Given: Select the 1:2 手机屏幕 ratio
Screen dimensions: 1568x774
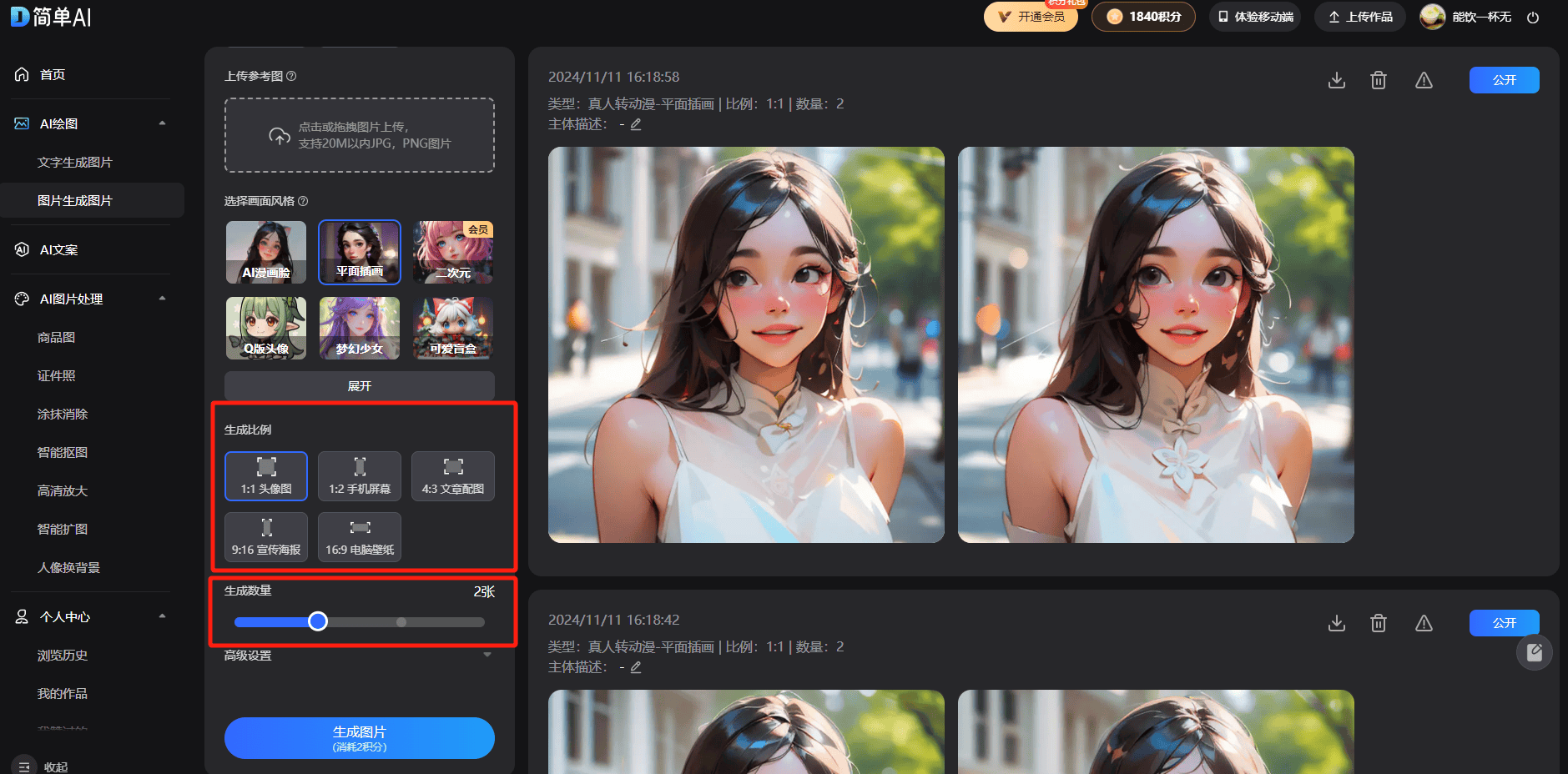Looking at the screenshot, I should pyautogui.click(x=360, y=476).
